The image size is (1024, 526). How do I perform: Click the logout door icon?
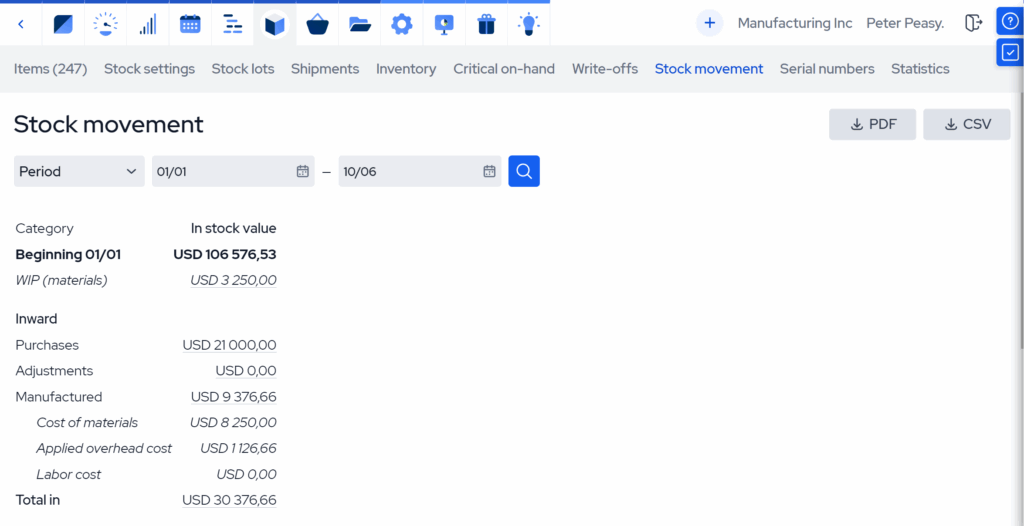point(973,23)
